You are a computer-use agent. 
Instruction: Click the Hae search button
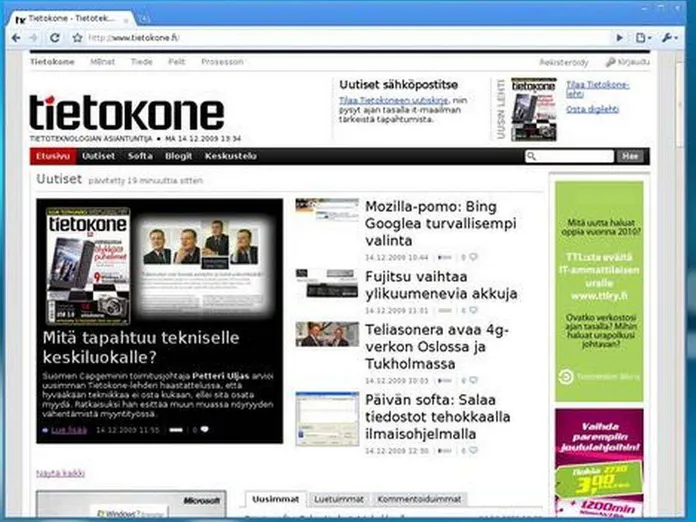[x=630, y=156]
